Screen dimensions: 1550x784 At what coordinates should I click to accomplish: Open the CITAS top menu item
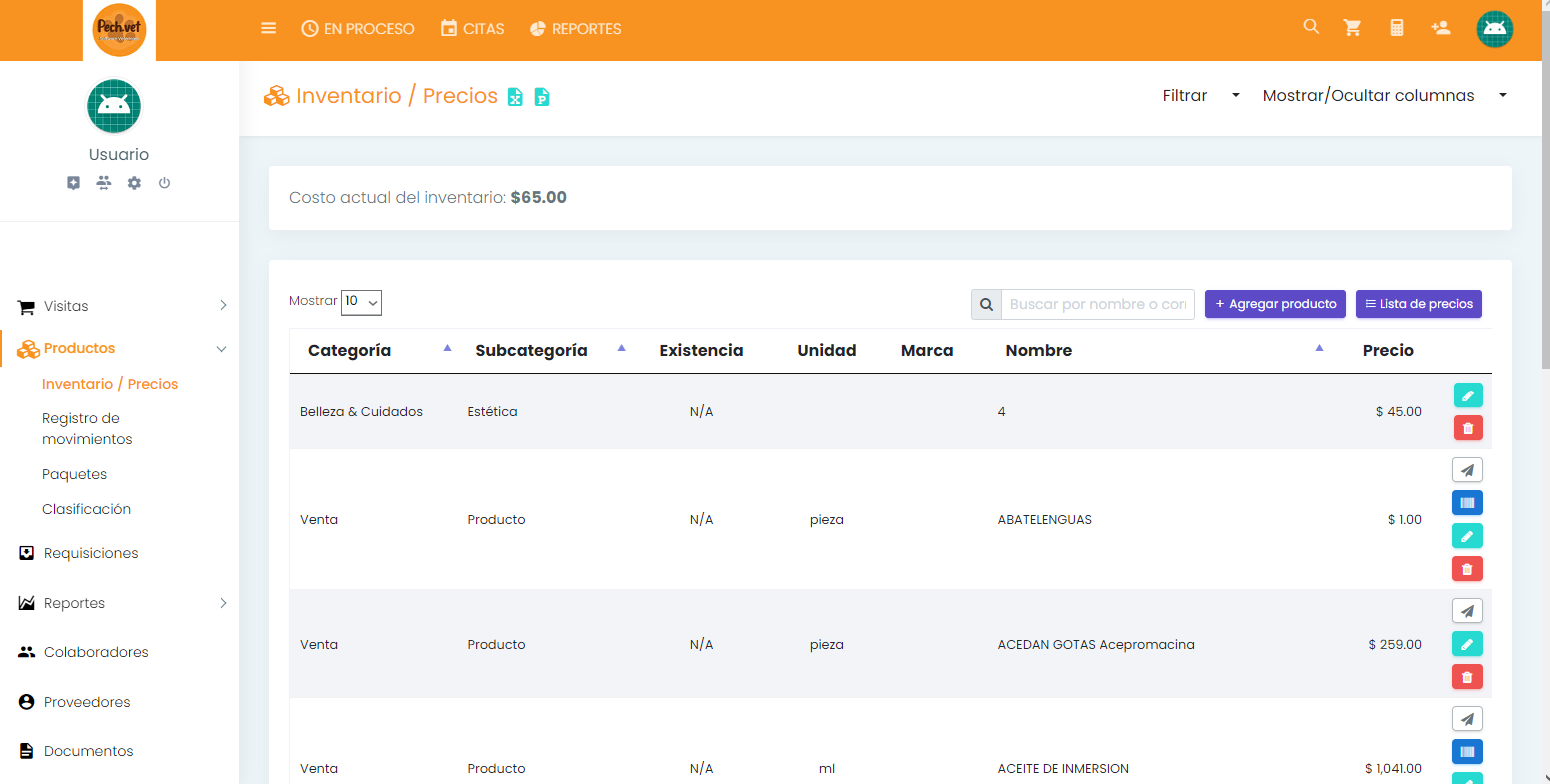[x=473, y=29]
